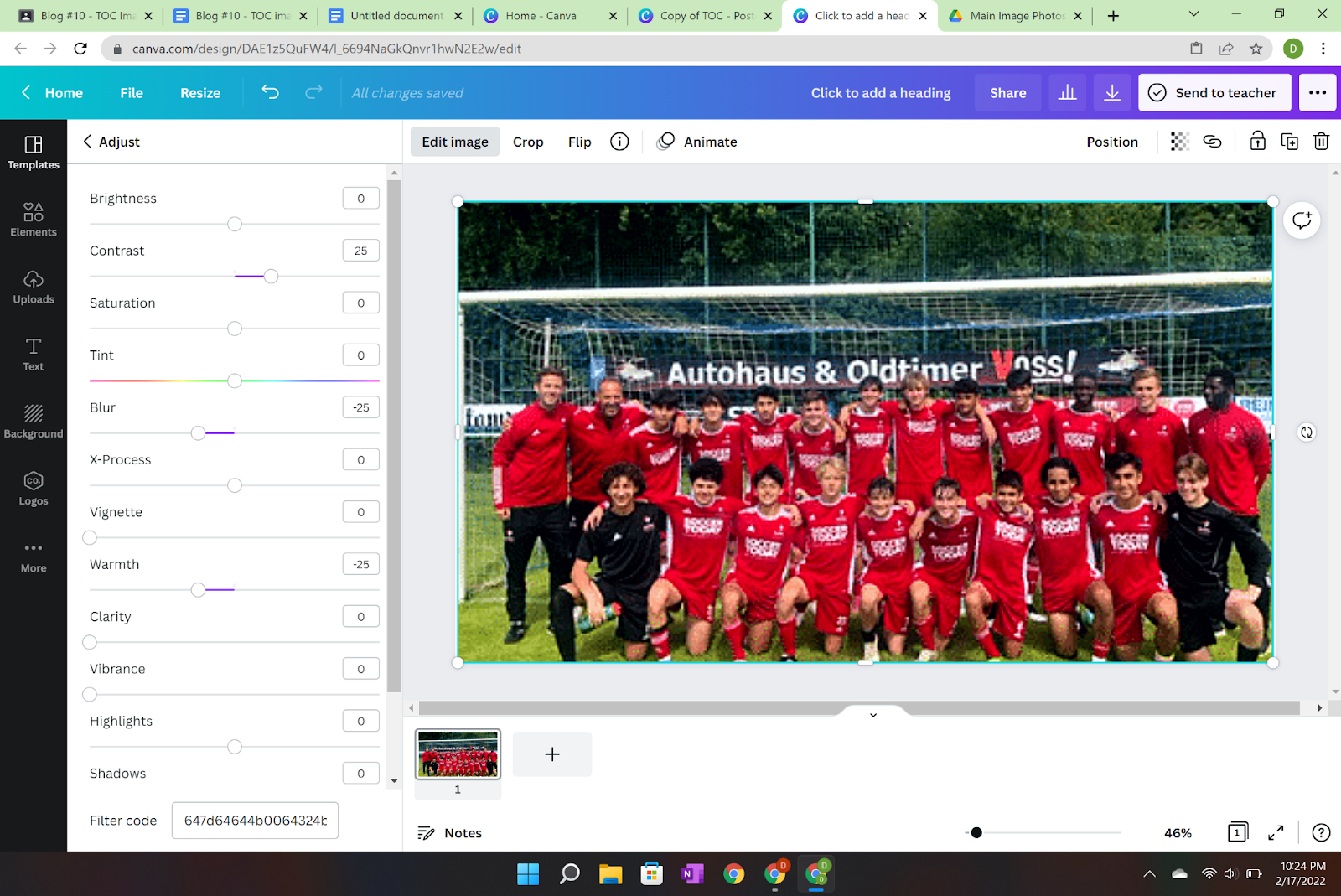The width and height of the screenshot is (1341, 896).
Task: Open the Uploads sidebar panel
Action: 34,287
